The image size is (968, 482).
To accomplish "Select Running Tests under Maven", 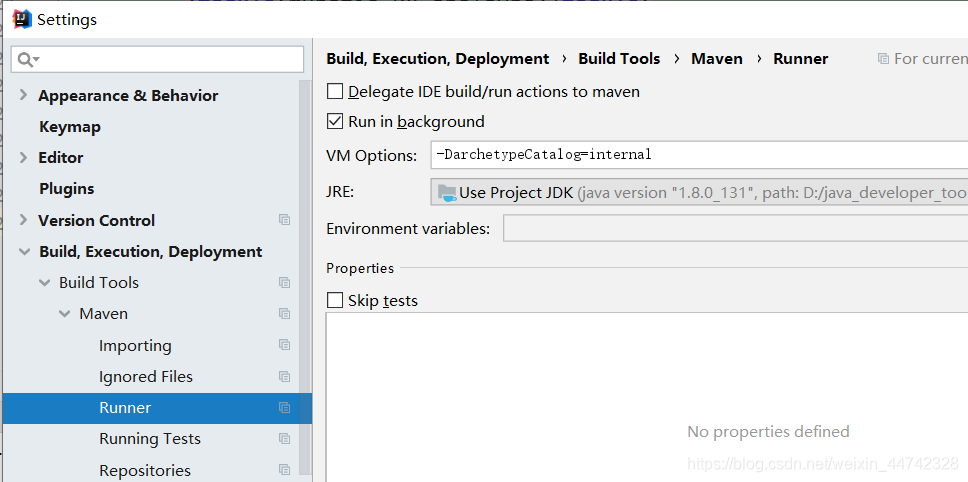I will pos(150,439).
